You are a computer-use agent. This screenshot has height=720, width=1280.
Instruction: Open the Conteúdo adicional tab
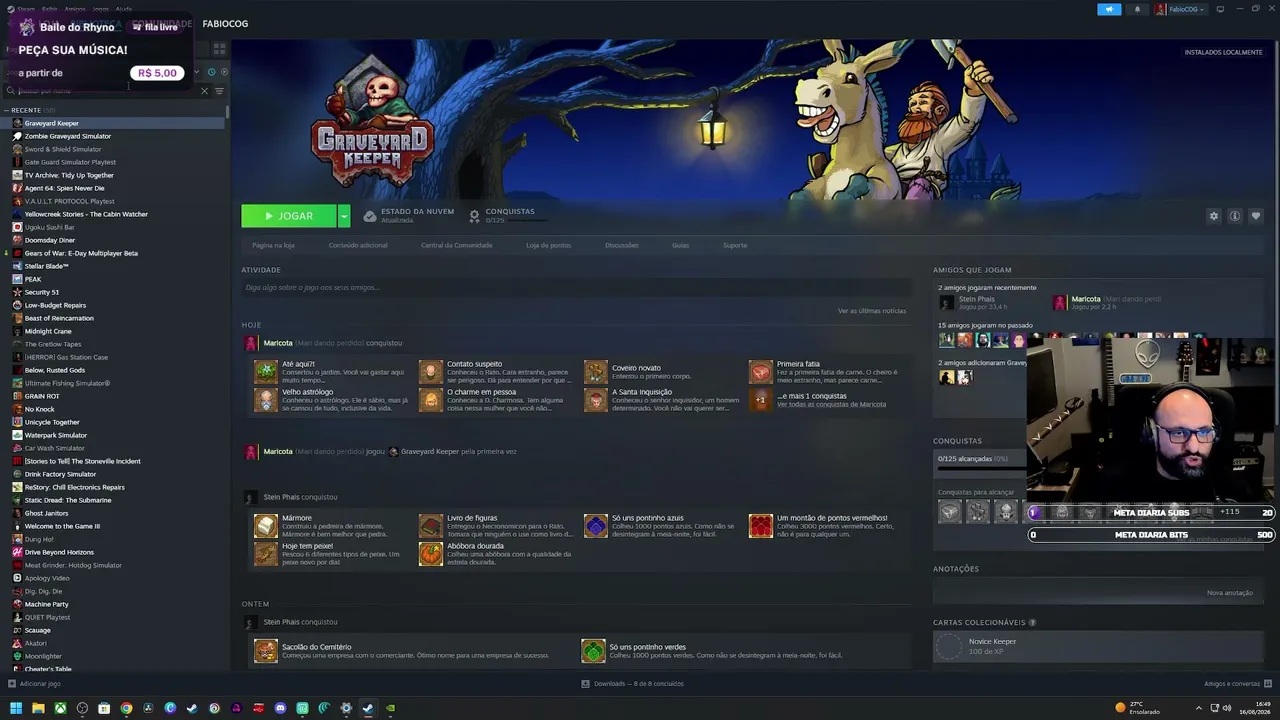(358, 245)
